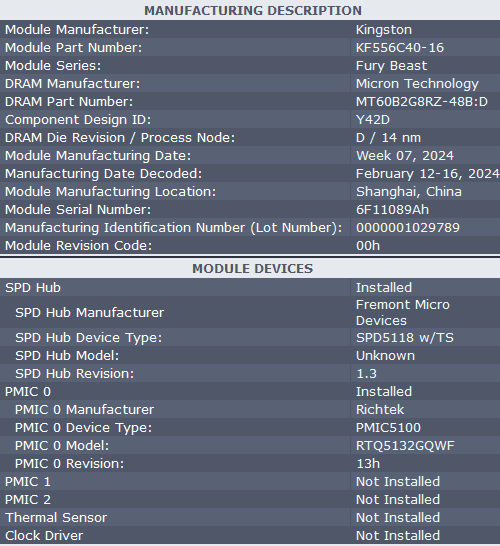
Task: Select the Kingston module manufacturer value
Action: [384, 30]
